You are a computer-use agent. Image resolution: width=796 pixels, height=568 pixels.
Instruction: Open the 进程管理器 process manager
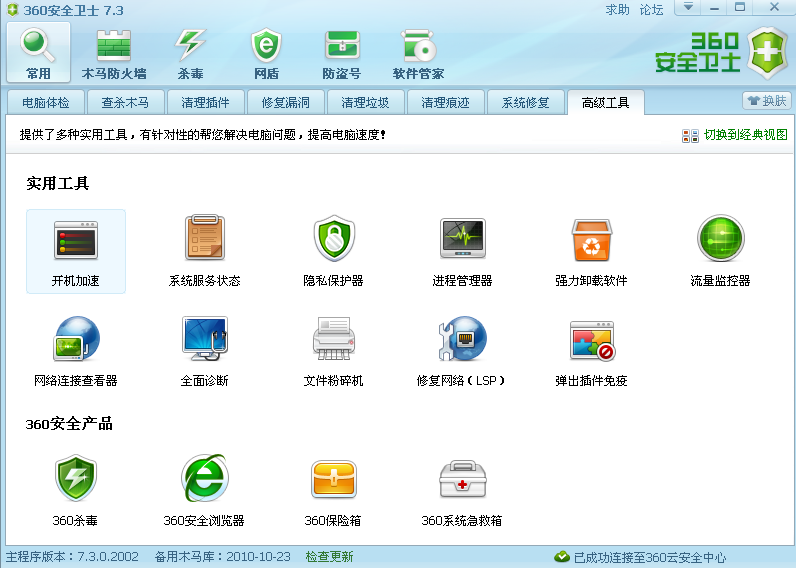coord(462,251)
